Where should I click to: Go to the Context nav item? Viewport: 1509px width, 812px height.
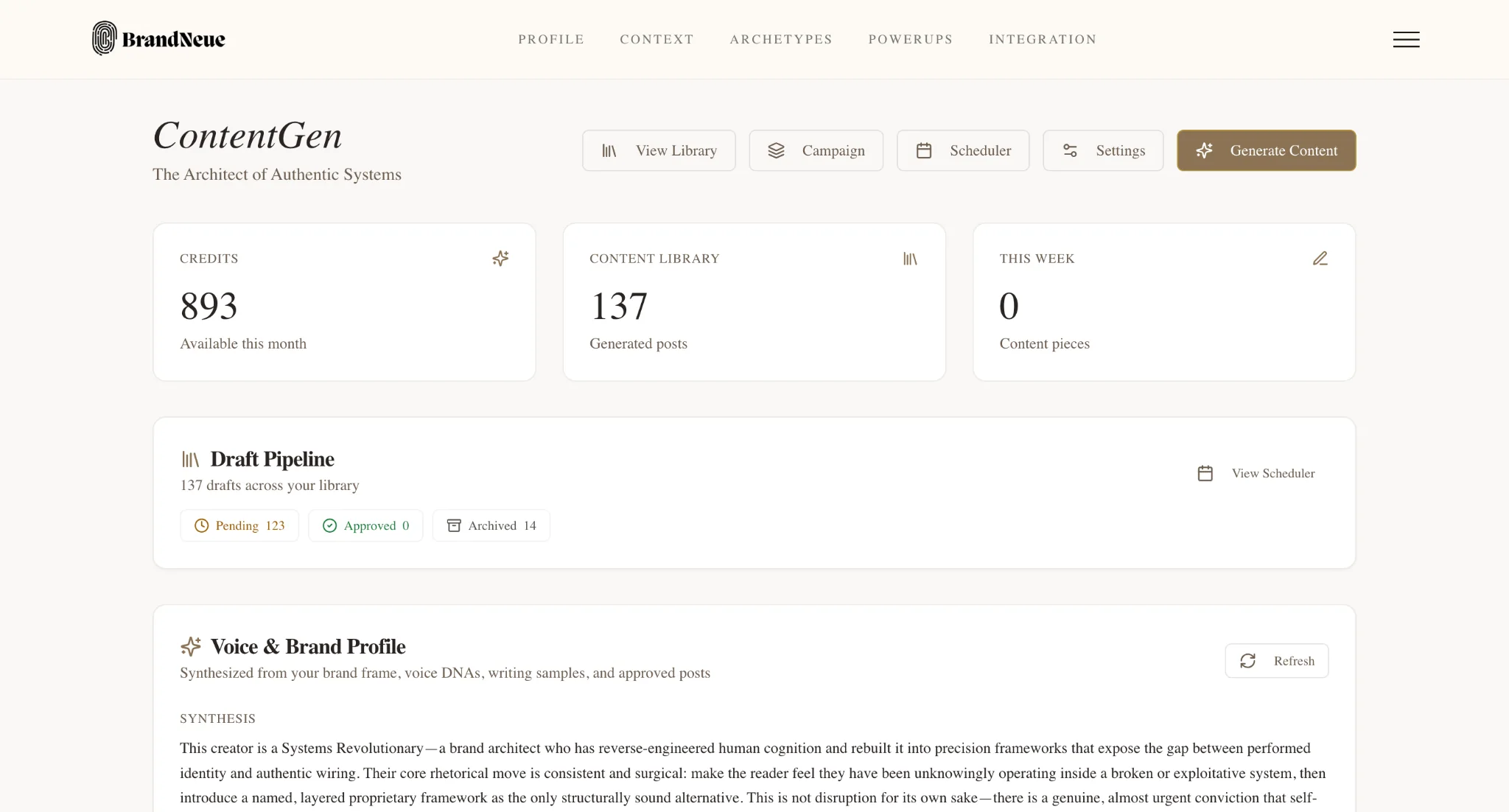pyautogui.click(x=657, y=39)
